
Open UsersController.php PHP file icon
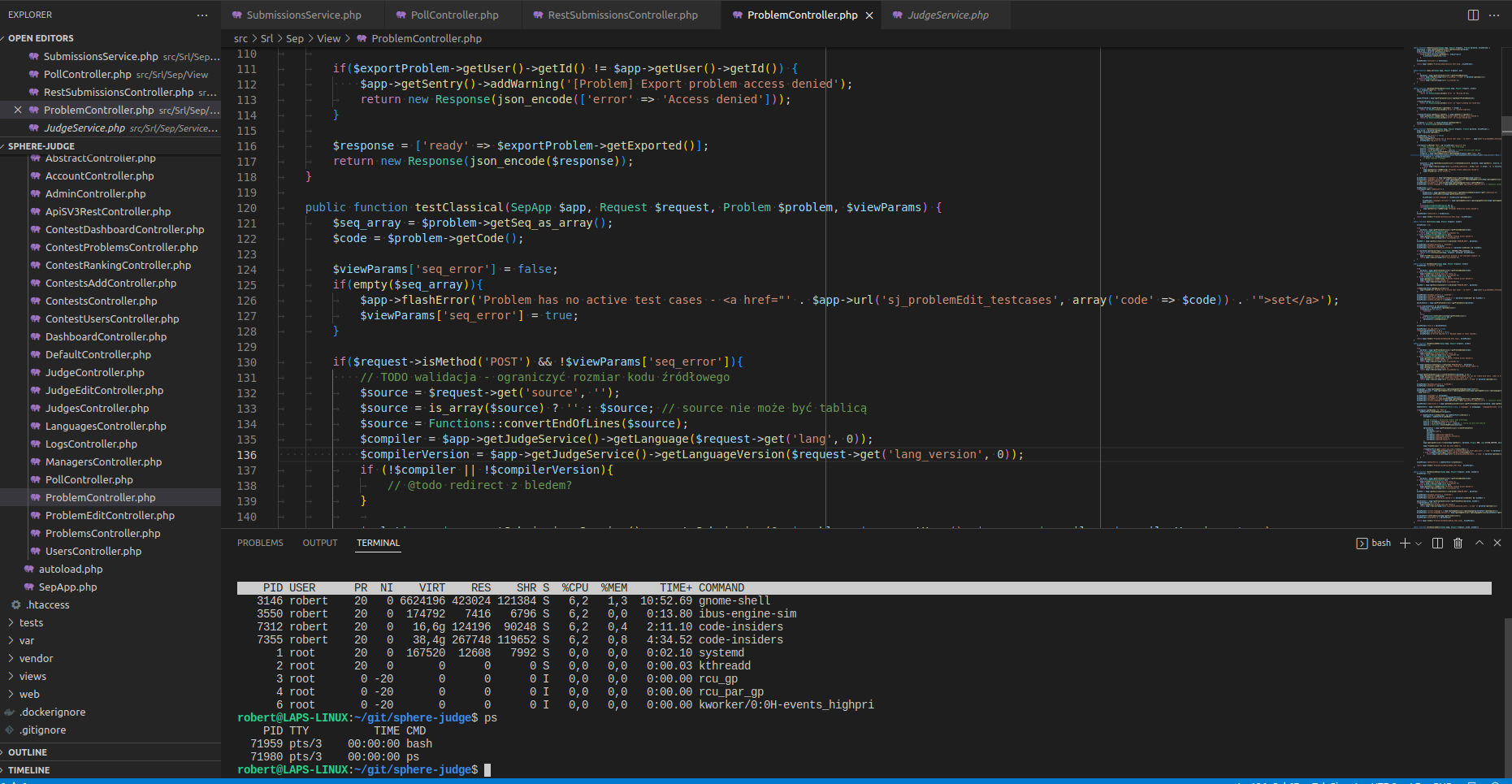click(x=35, y=552)
